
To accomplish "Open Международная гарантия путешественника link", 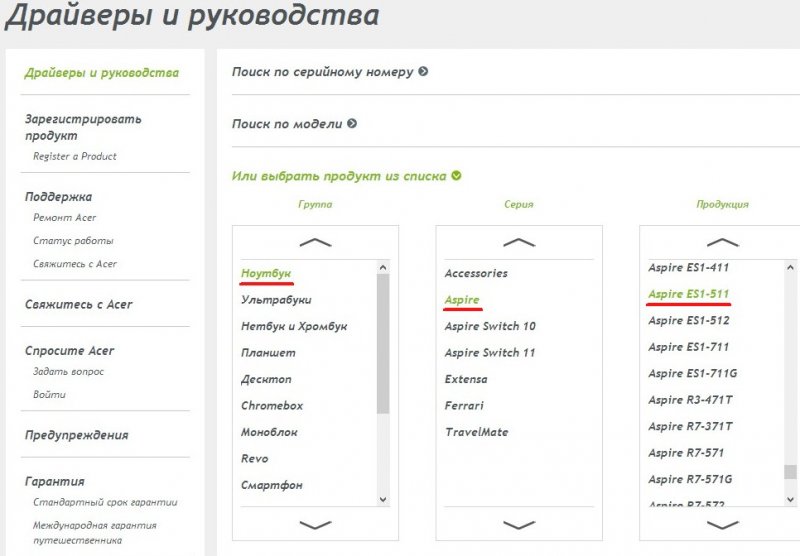I will click(x=94, y=533).
